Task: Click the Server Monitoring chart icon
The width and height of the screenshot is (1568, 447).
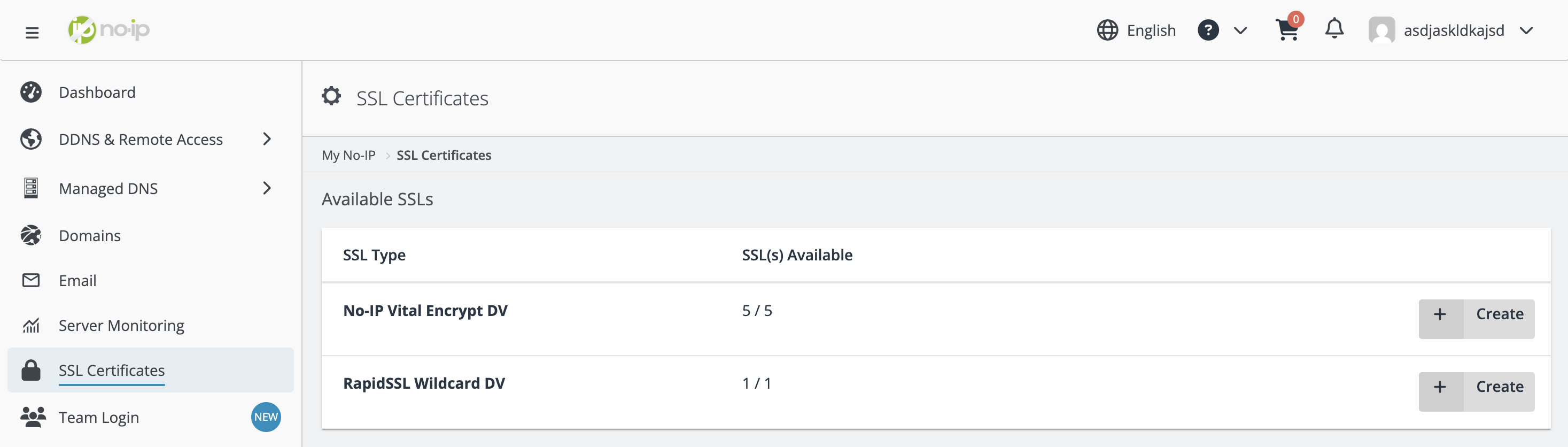Action: (x=31, y=326)
